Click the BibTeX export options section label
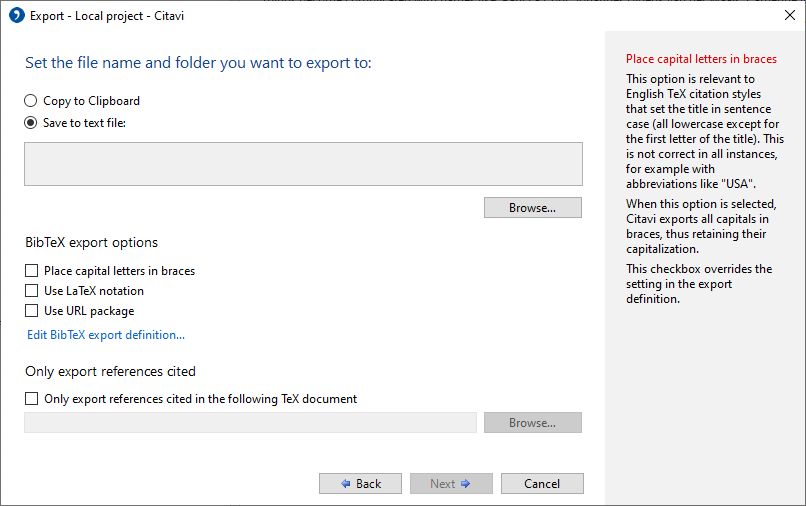This screenshot has width=806, height=506. [92, 242]
